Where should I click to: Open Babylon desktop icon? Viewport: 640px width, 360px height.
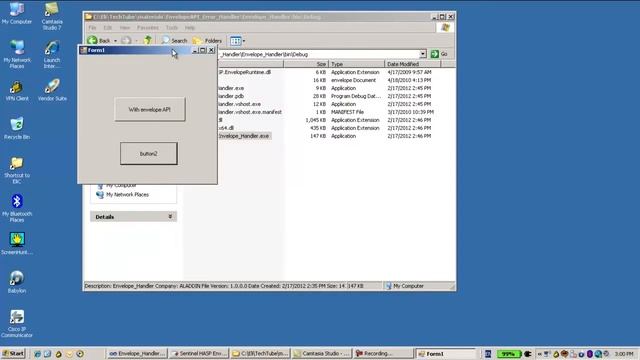[17, 282]
